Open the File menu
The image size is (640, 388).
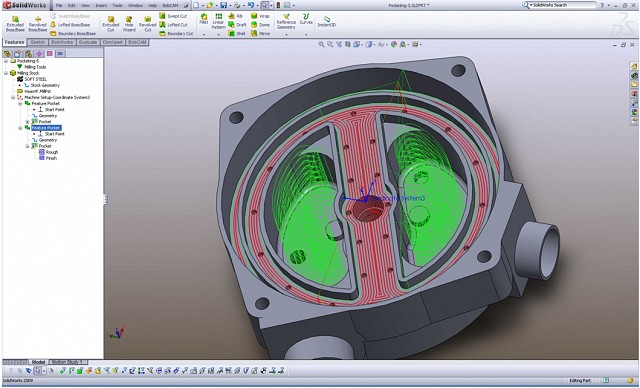(x=59, y=6)
